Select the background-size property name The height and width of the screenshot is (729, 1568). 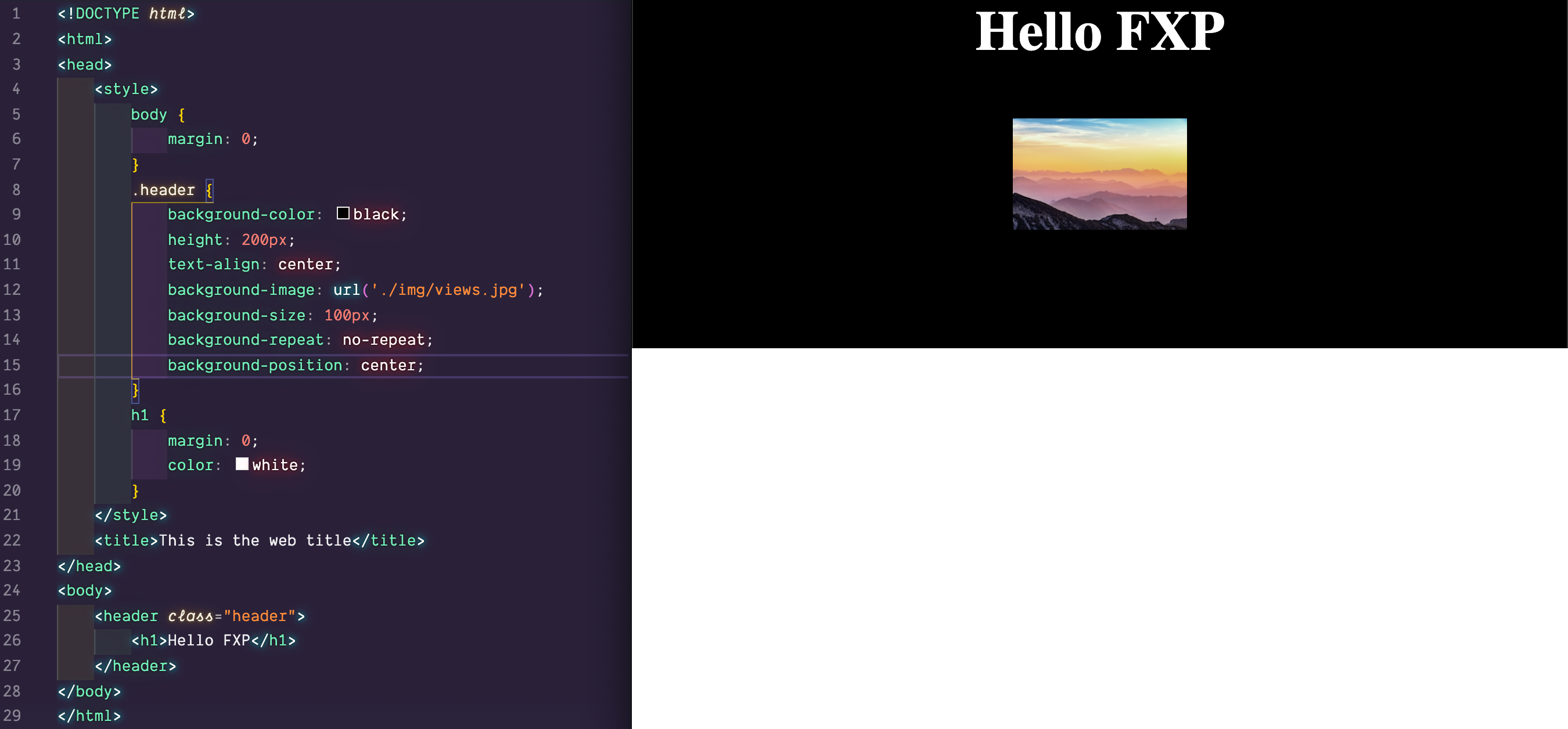tap(236, 315)
